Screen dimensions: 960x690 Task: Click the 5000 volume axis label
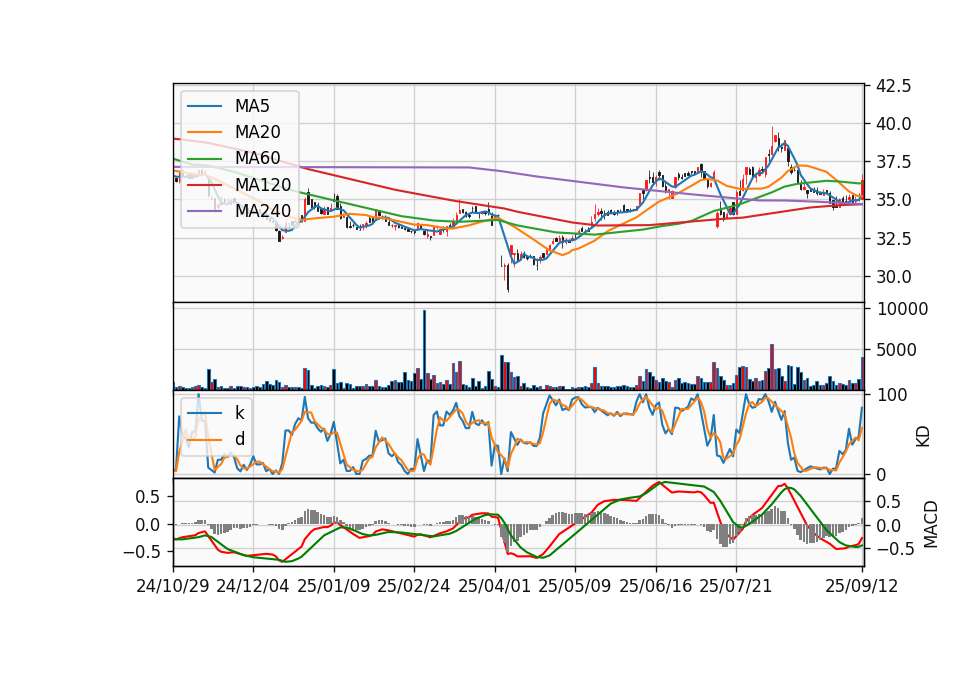(x=897, y=350)
